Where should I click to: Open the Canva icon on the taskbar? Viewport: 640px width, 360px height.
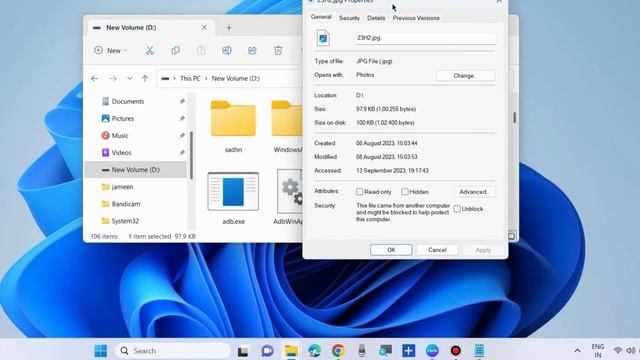[x=432, y=351]
